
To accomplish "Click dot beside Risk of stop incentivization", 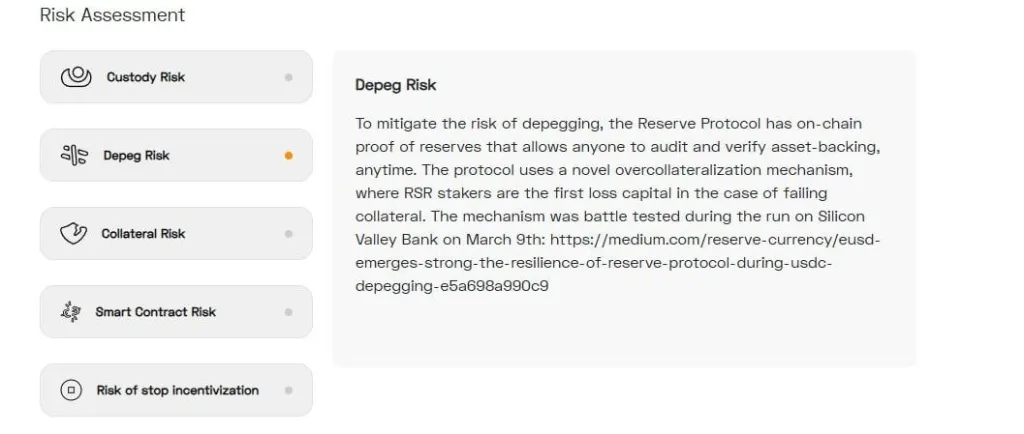I will pyautogui.click(x=288, y=390).
